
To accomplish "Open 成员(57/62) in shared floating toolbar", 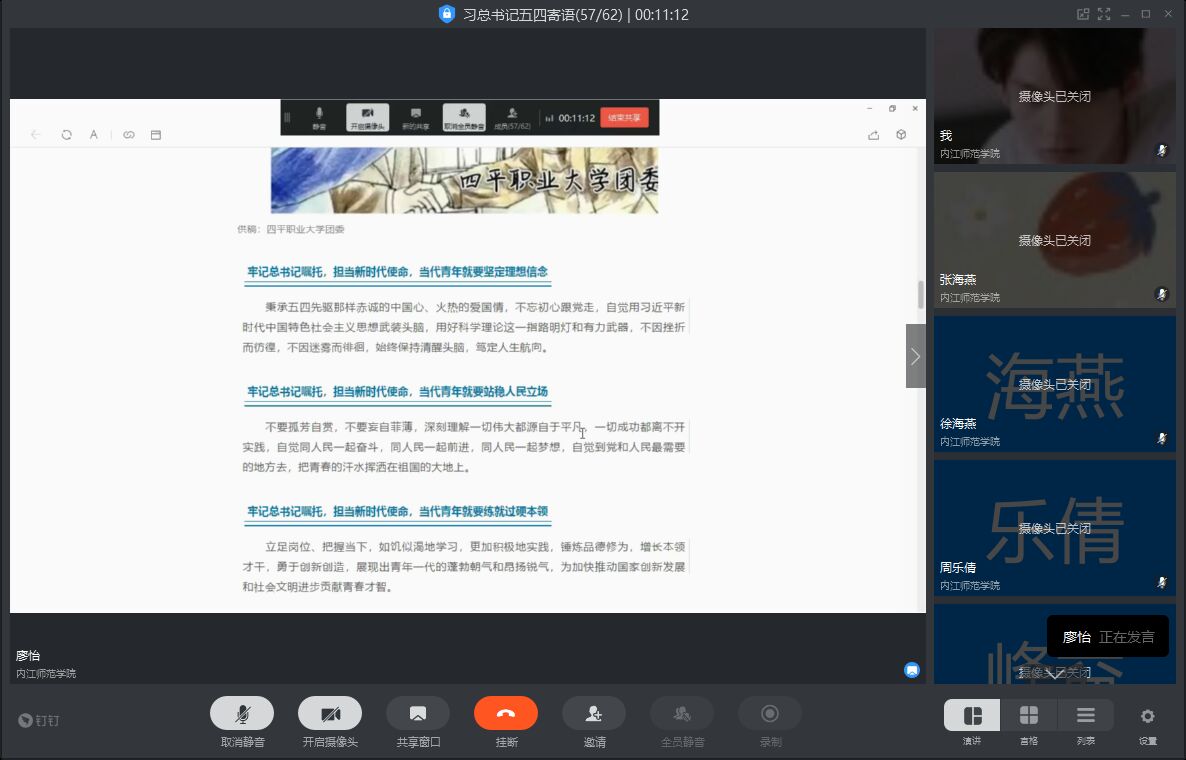I will (x=513, y=118).
